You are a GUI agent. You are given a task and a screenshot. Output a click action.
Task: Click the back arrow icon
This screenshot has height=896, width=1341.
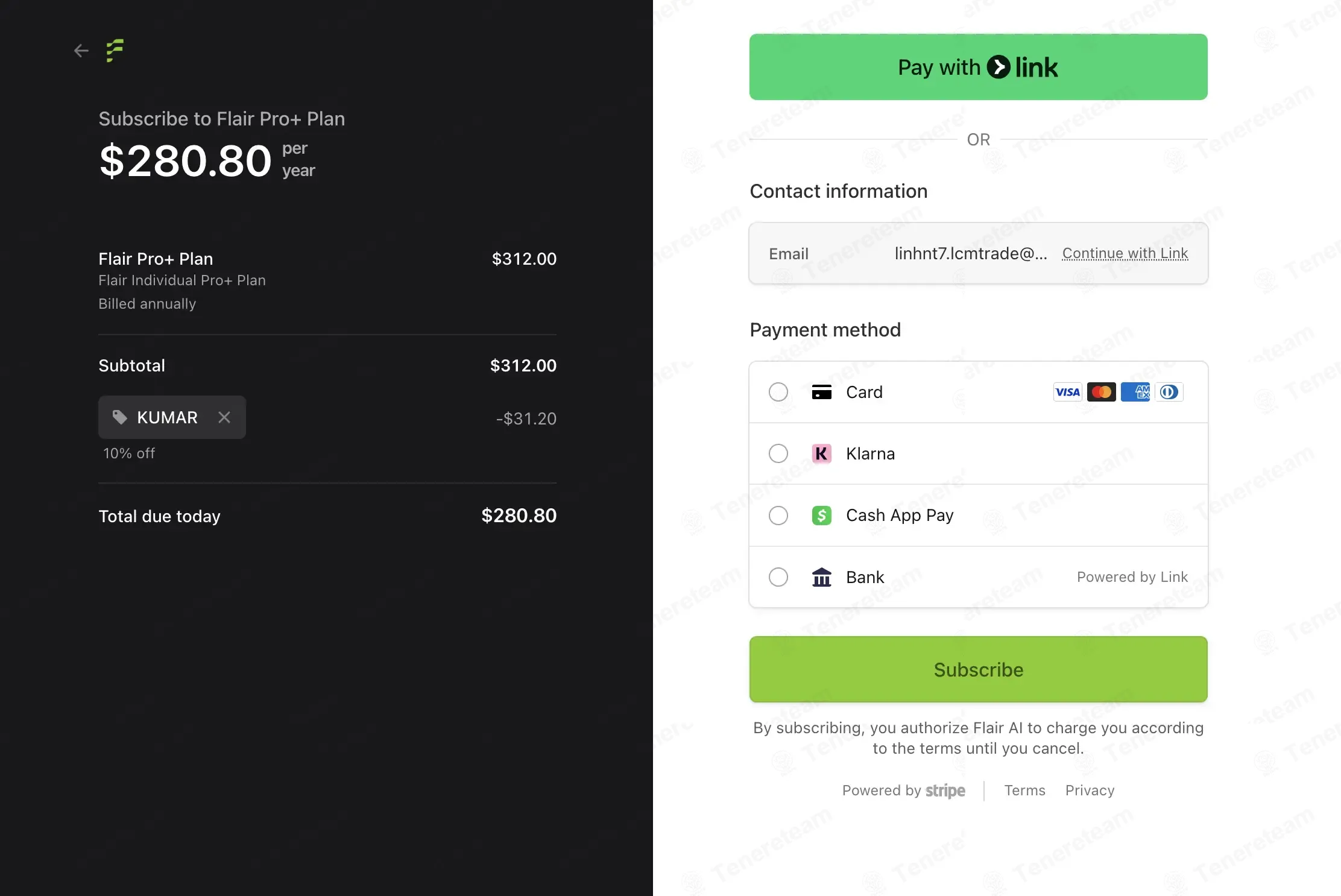(x=81, y=51)
